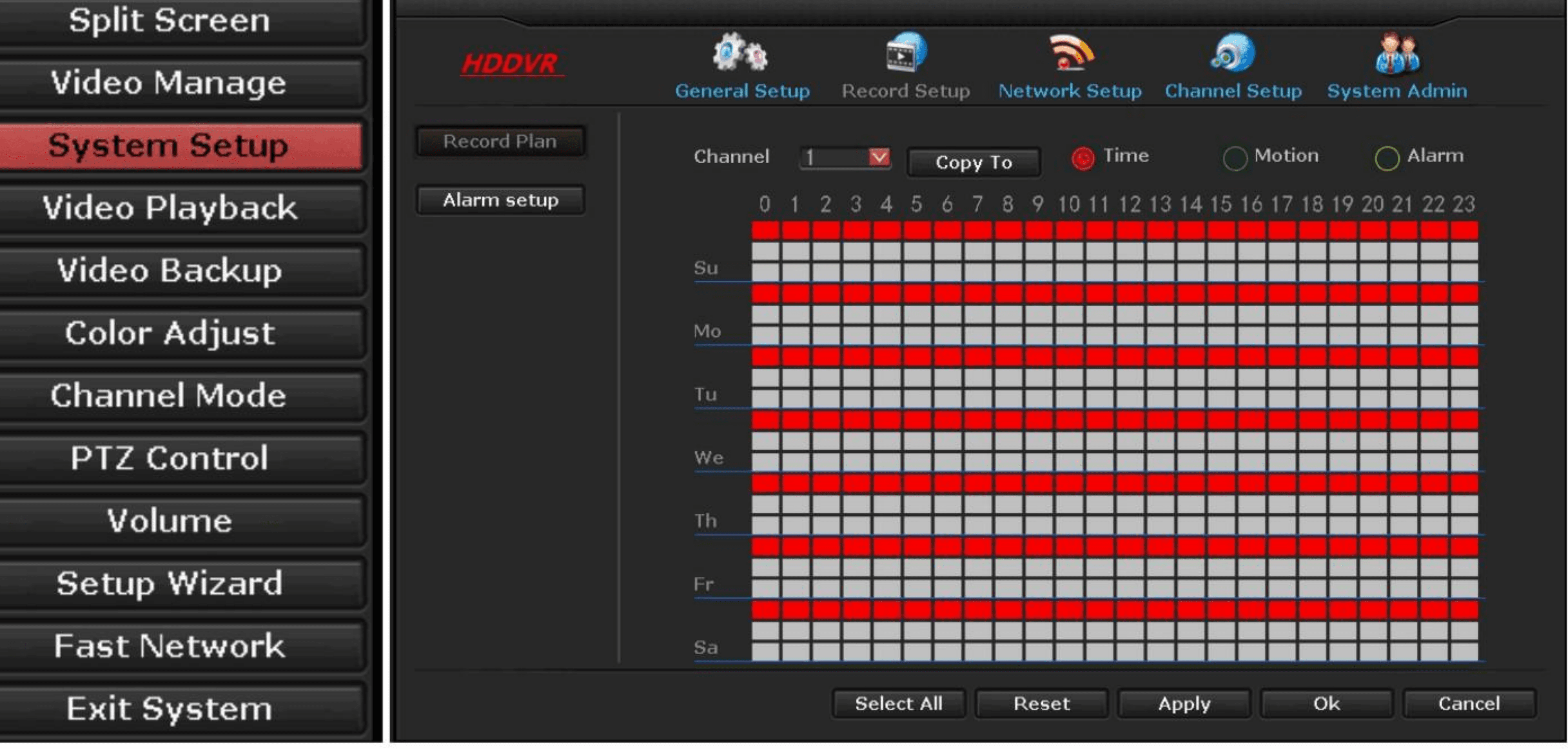Toggle Sunday hour 0 bottom gray cell
Viewport: 1568px width, 749px height.
(765, 272)
